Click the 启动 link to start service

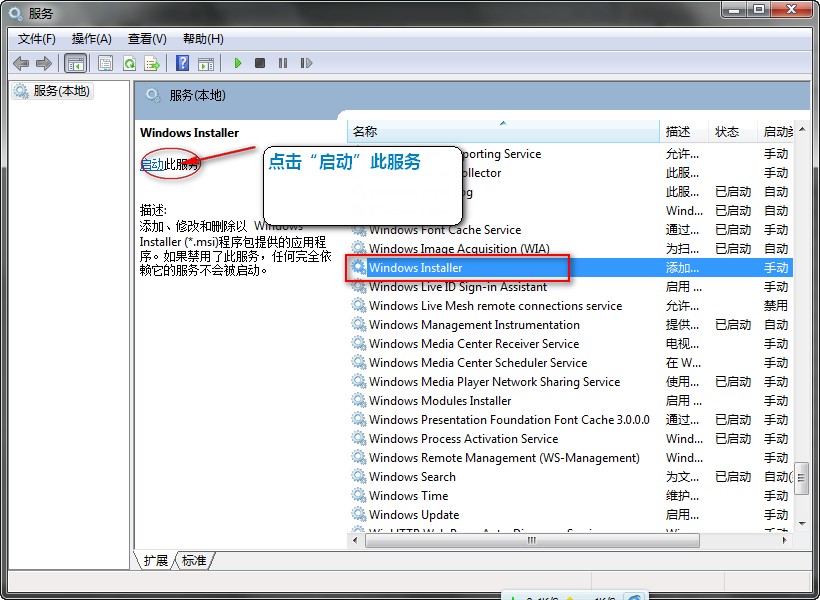[x=152, y=164]
